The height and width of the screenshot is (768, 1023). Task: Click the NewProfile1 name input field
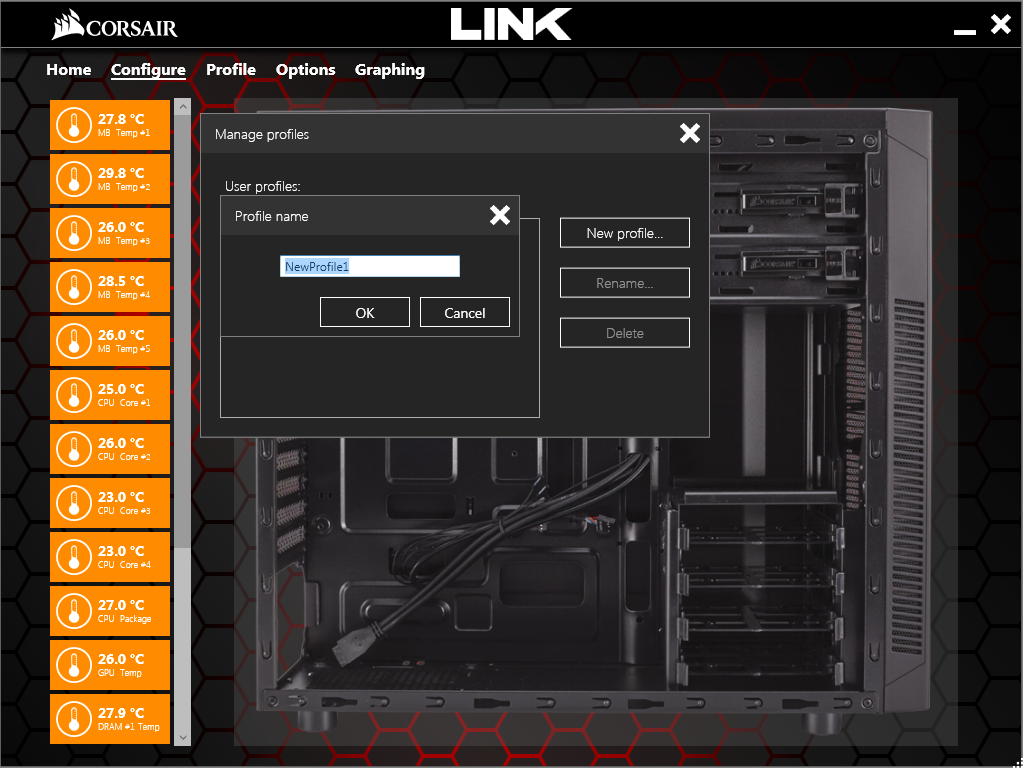[370, 266]
